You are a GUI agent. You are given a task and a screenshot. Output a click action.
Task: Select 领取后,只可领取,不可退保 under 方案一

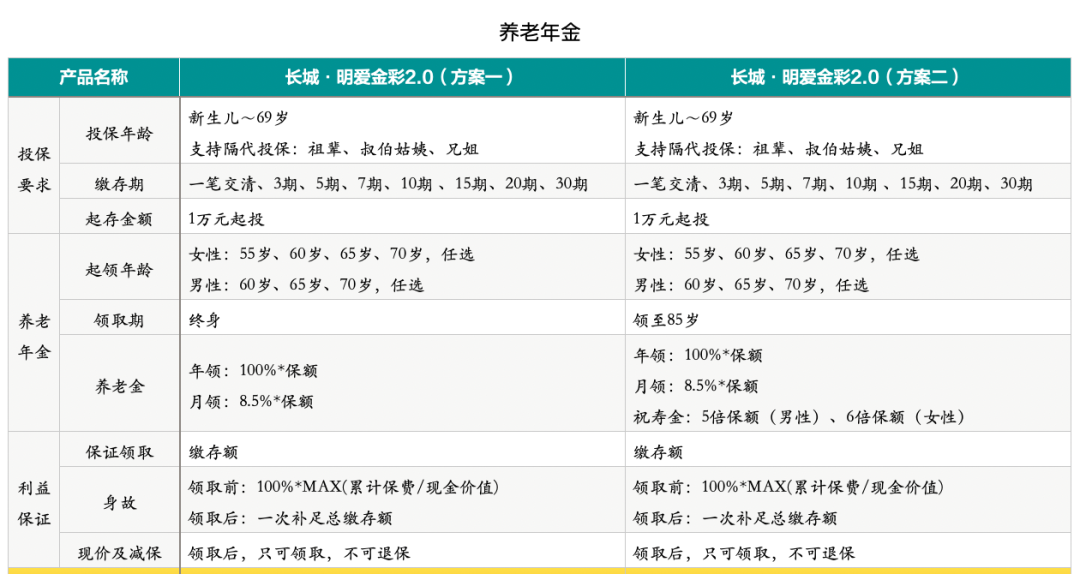coord(299,553)
